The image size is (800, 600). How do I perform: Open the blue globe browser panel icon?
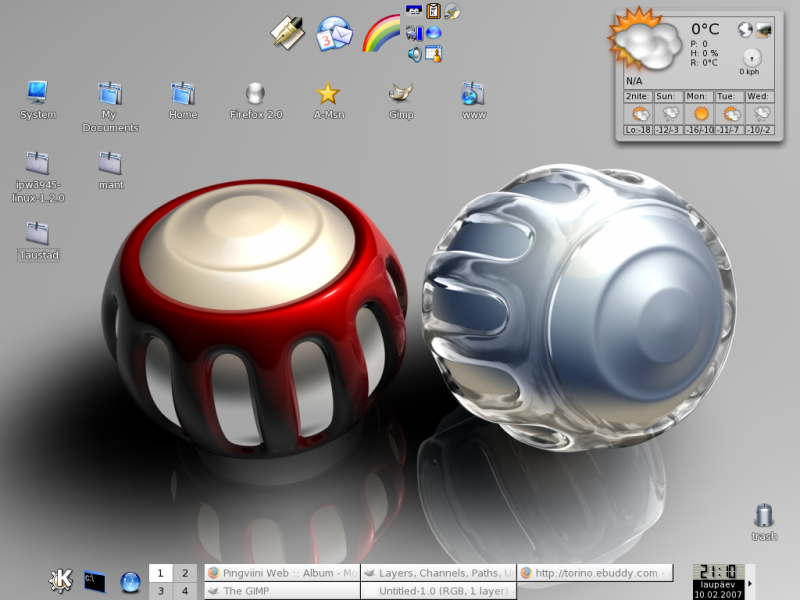coord(130,582)
